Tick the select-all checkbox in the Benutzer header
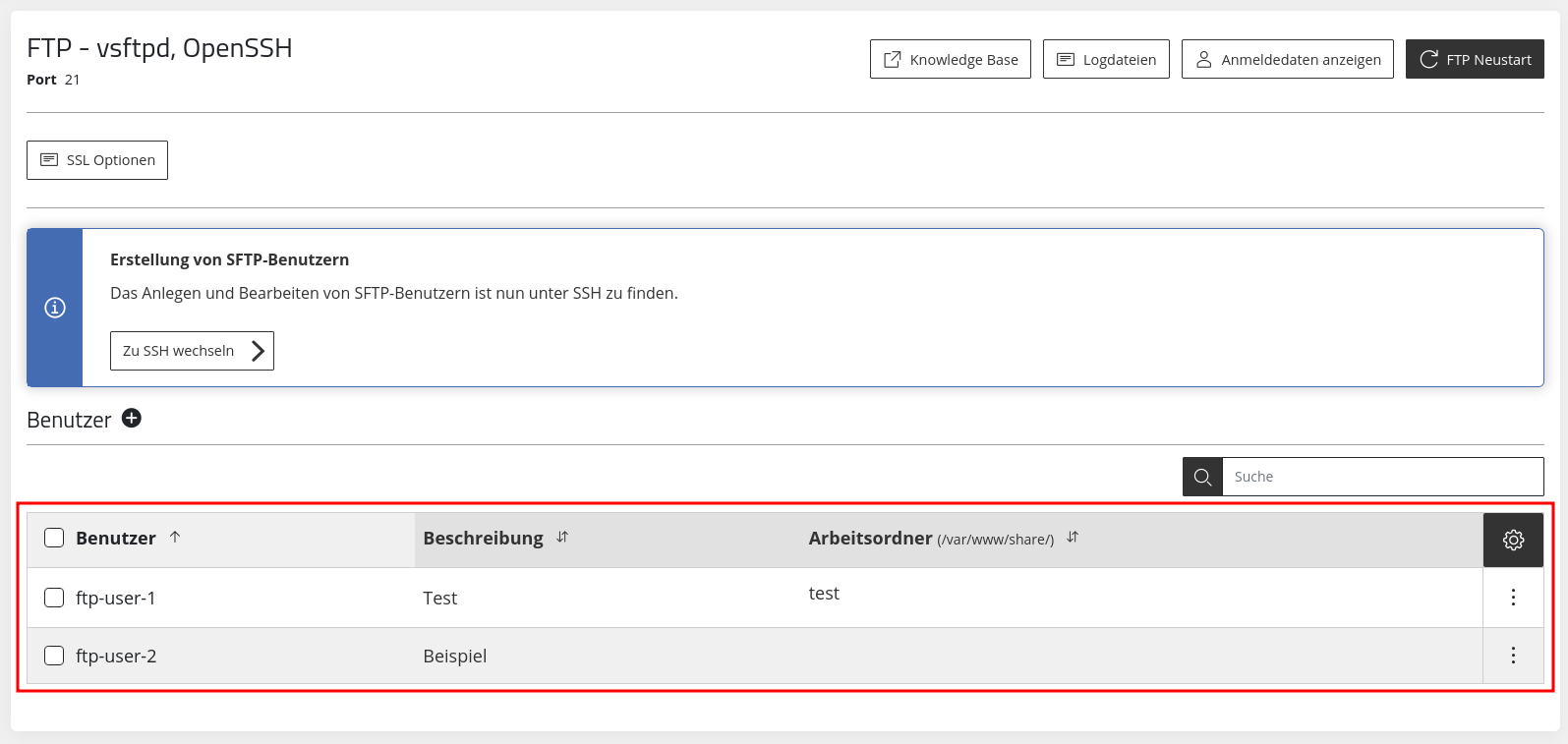The image size is (1568, 744). point(54,538)
